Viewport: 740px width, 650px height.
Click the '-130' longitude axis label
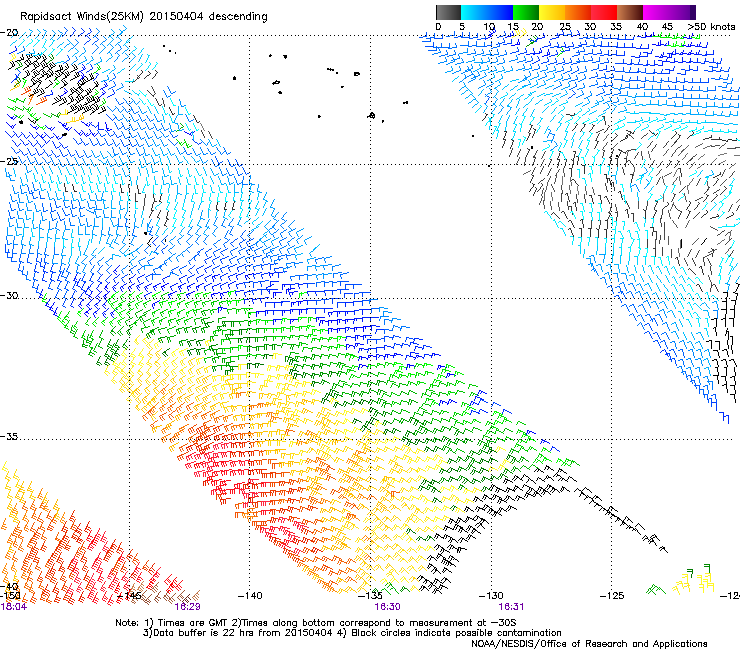coord(491,596)
